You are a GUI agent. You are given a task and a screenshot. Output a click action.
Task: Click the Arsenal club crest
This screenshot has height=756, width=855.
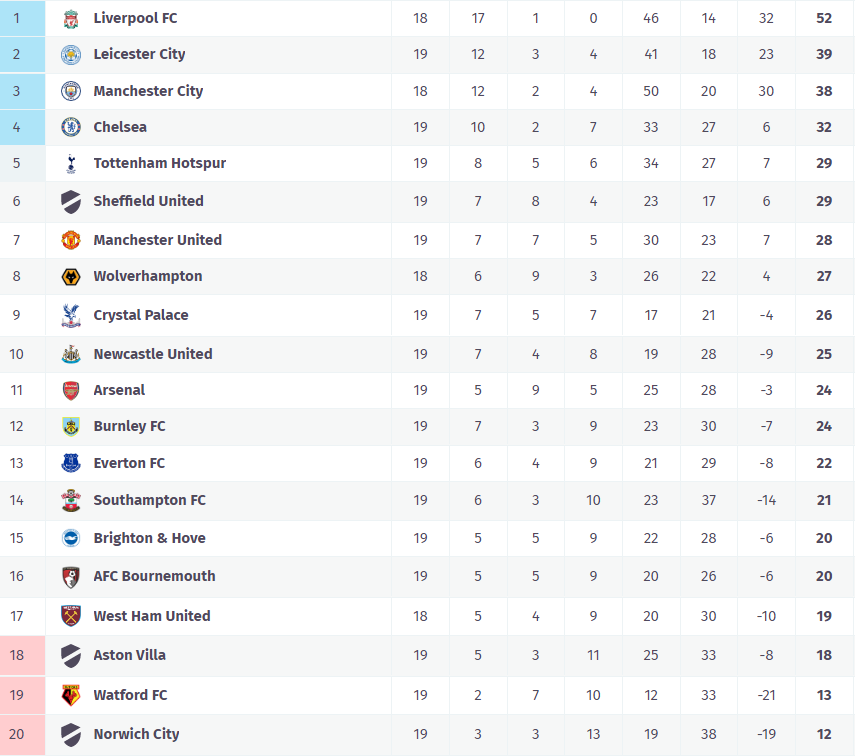[x=71, y=390]
